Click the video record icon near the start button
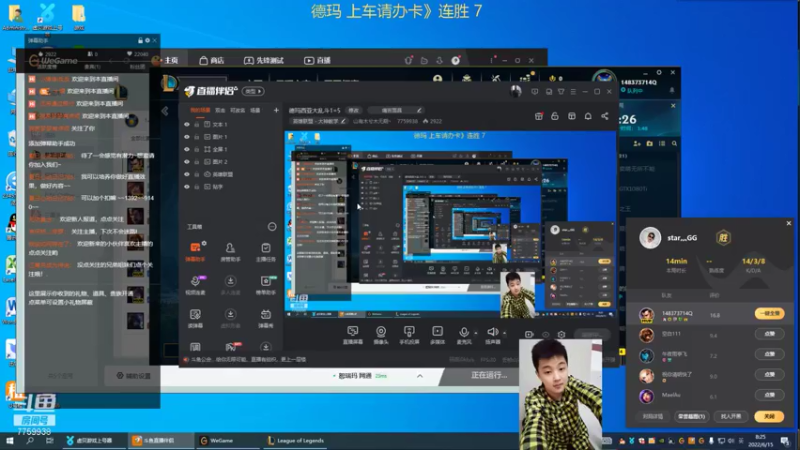This screenshot has width=800, height=450. pyautogui.click(x=529, y=335)
